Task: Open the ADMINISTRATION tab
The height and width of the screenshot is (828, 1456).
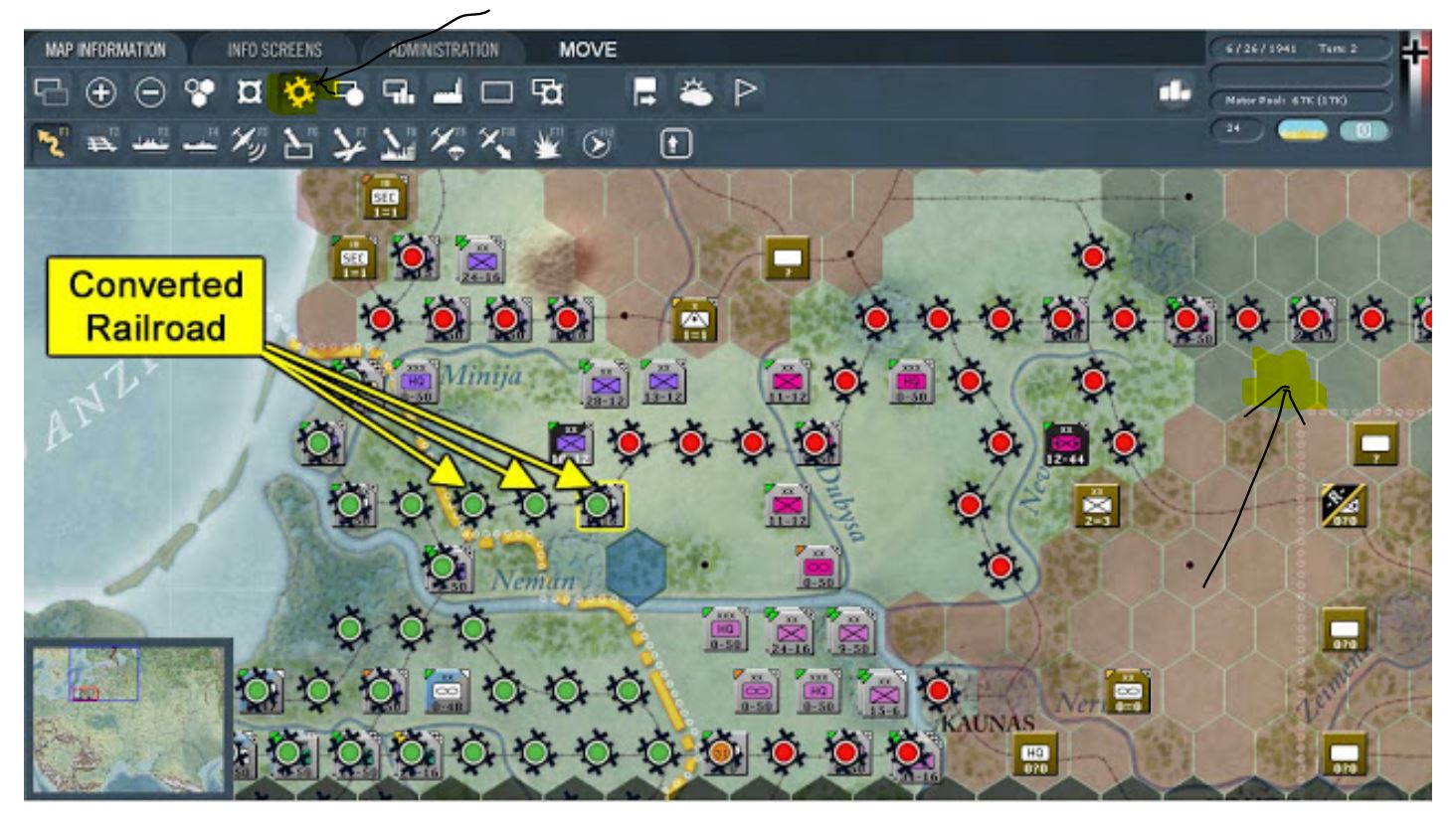Action: (443, 50)
